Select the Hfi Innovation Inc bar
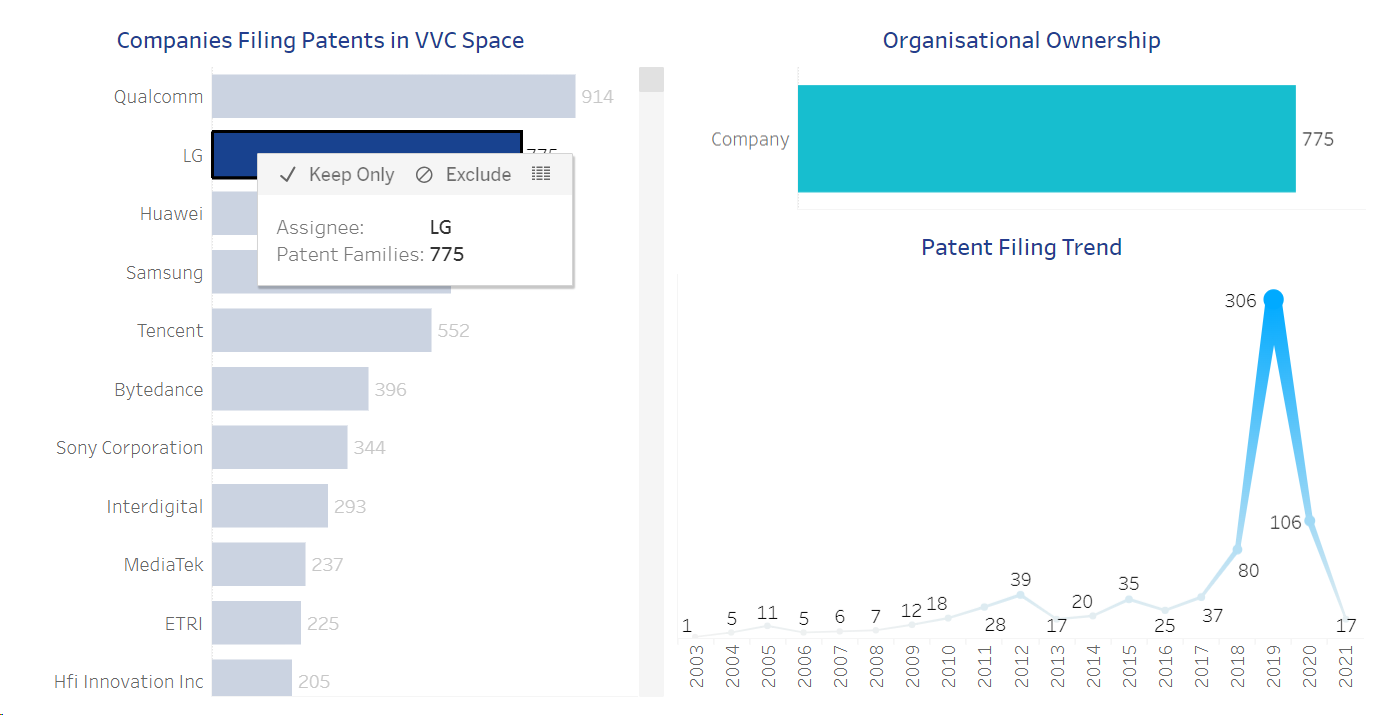 point(252,680)
